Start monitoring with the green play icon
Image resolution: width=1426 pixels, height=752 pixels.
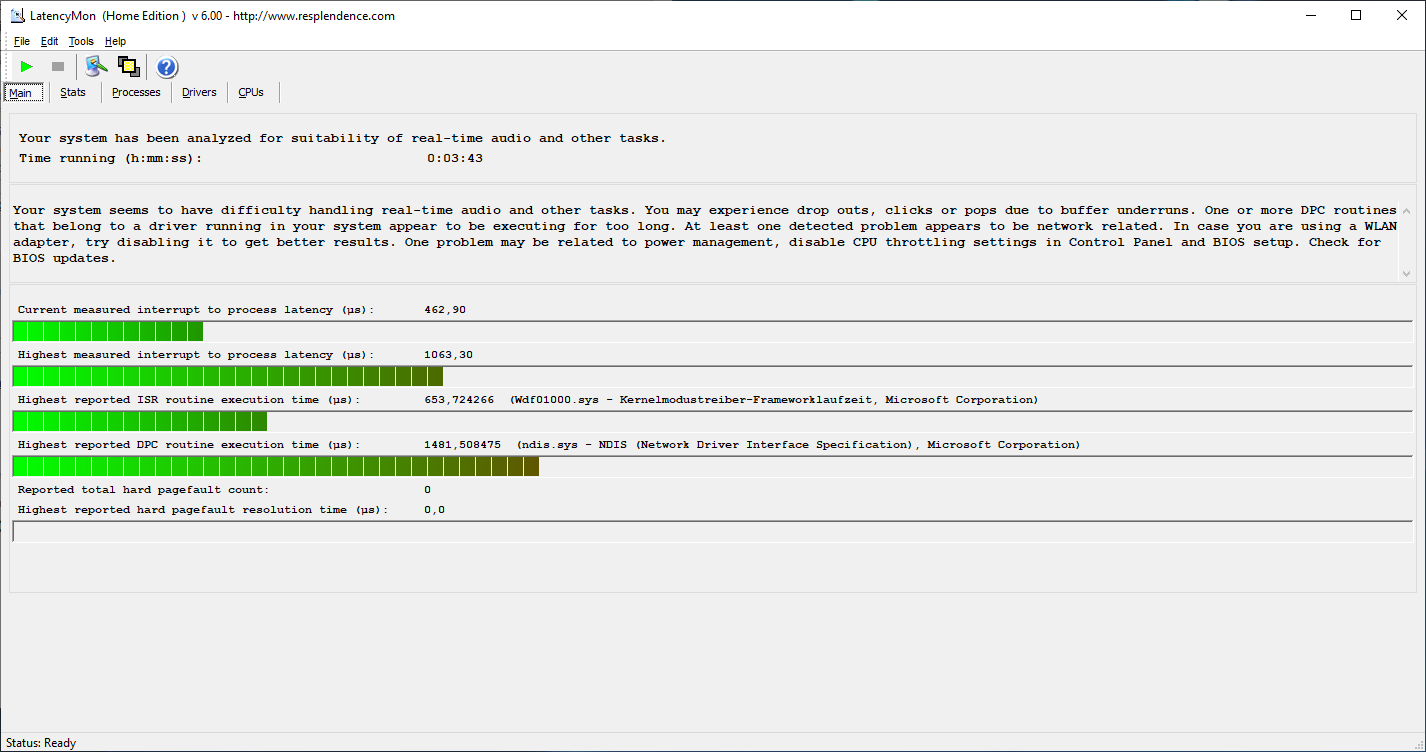pyautogui.click(x=27, y=67)
